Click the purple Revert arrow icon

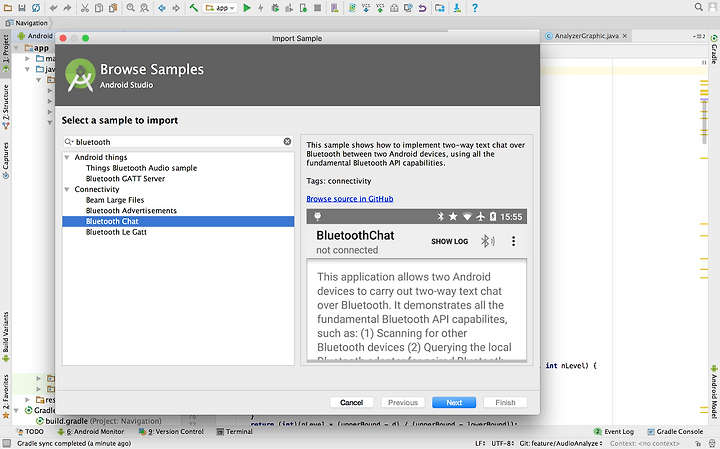tap(422, 8)
